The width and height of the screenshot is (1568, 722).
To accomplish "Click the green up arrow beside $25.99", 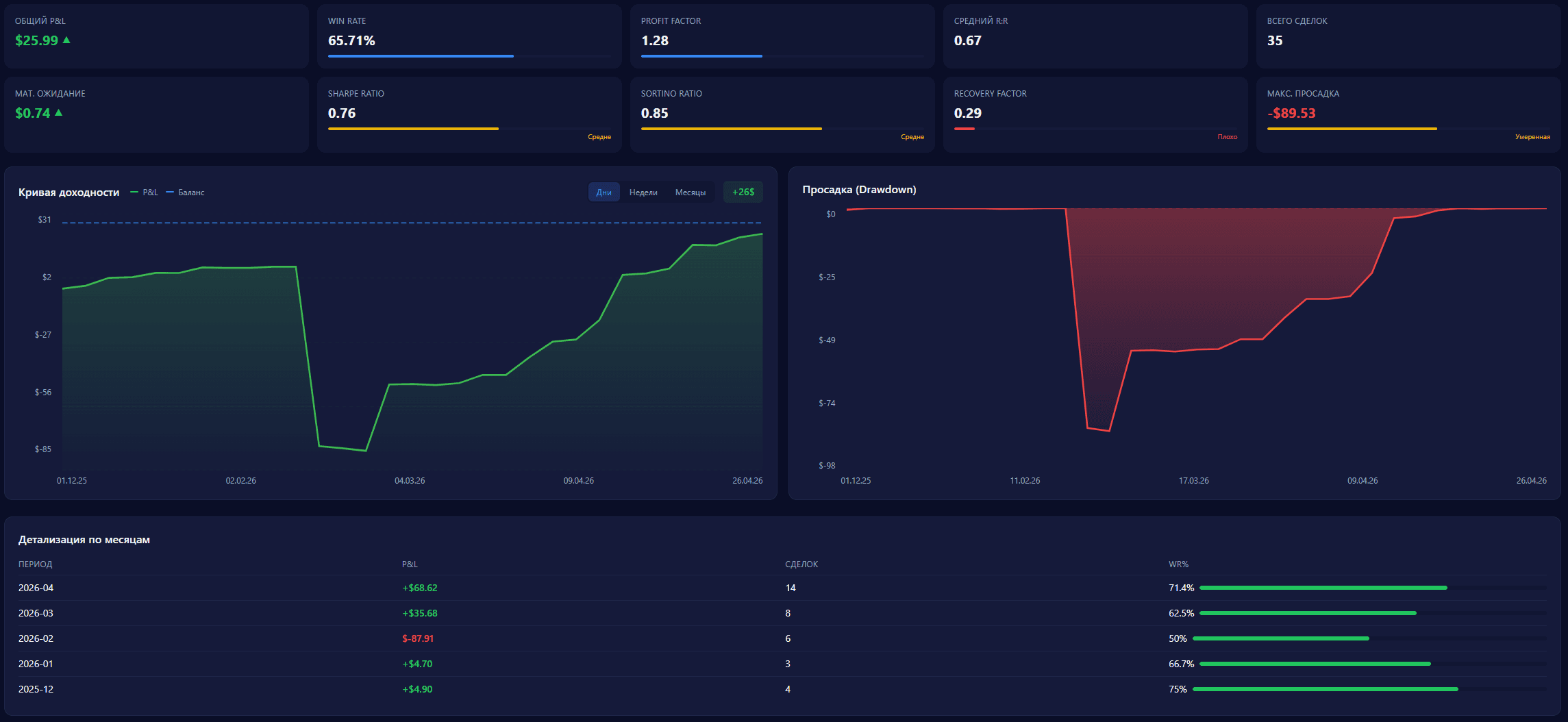I will coord(66,40).
